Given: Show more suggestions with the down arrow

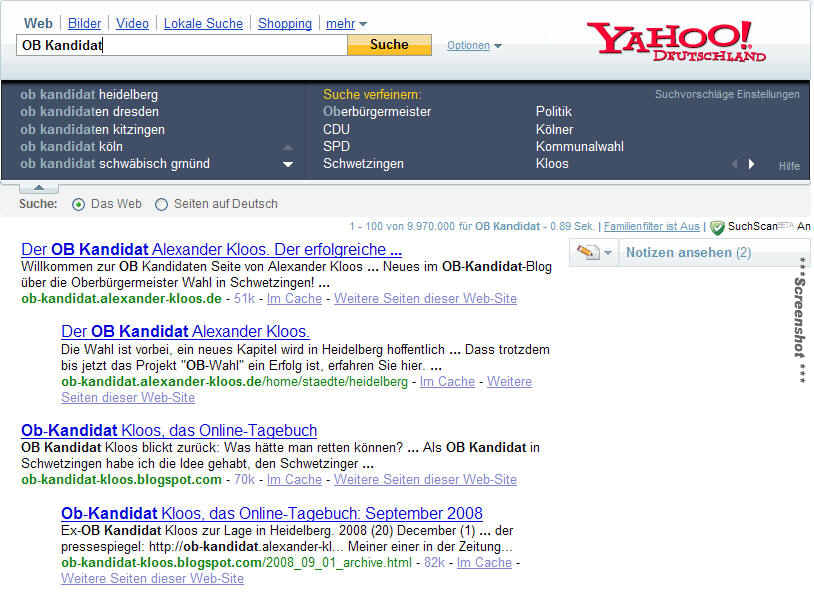Looking at the screenshot, I should point(288,164).
